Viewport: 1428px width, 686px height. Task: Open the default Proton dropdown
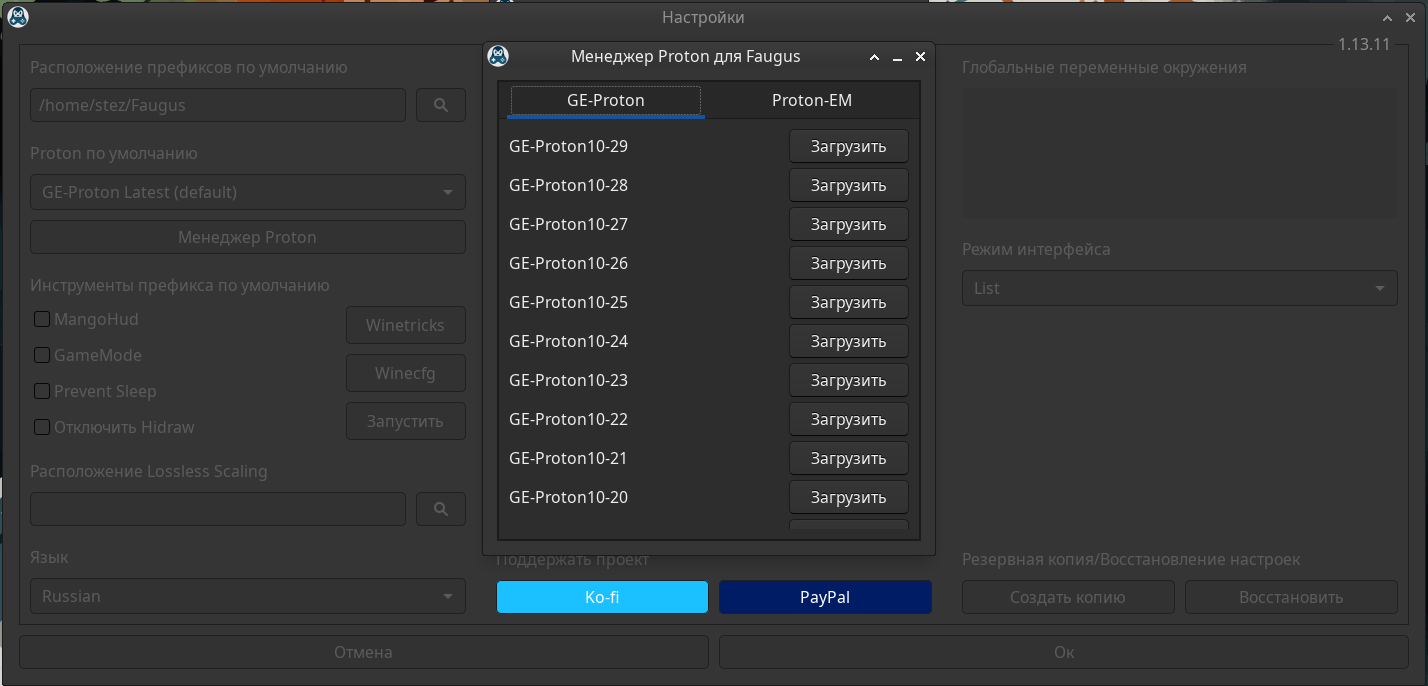pos(247,192)
